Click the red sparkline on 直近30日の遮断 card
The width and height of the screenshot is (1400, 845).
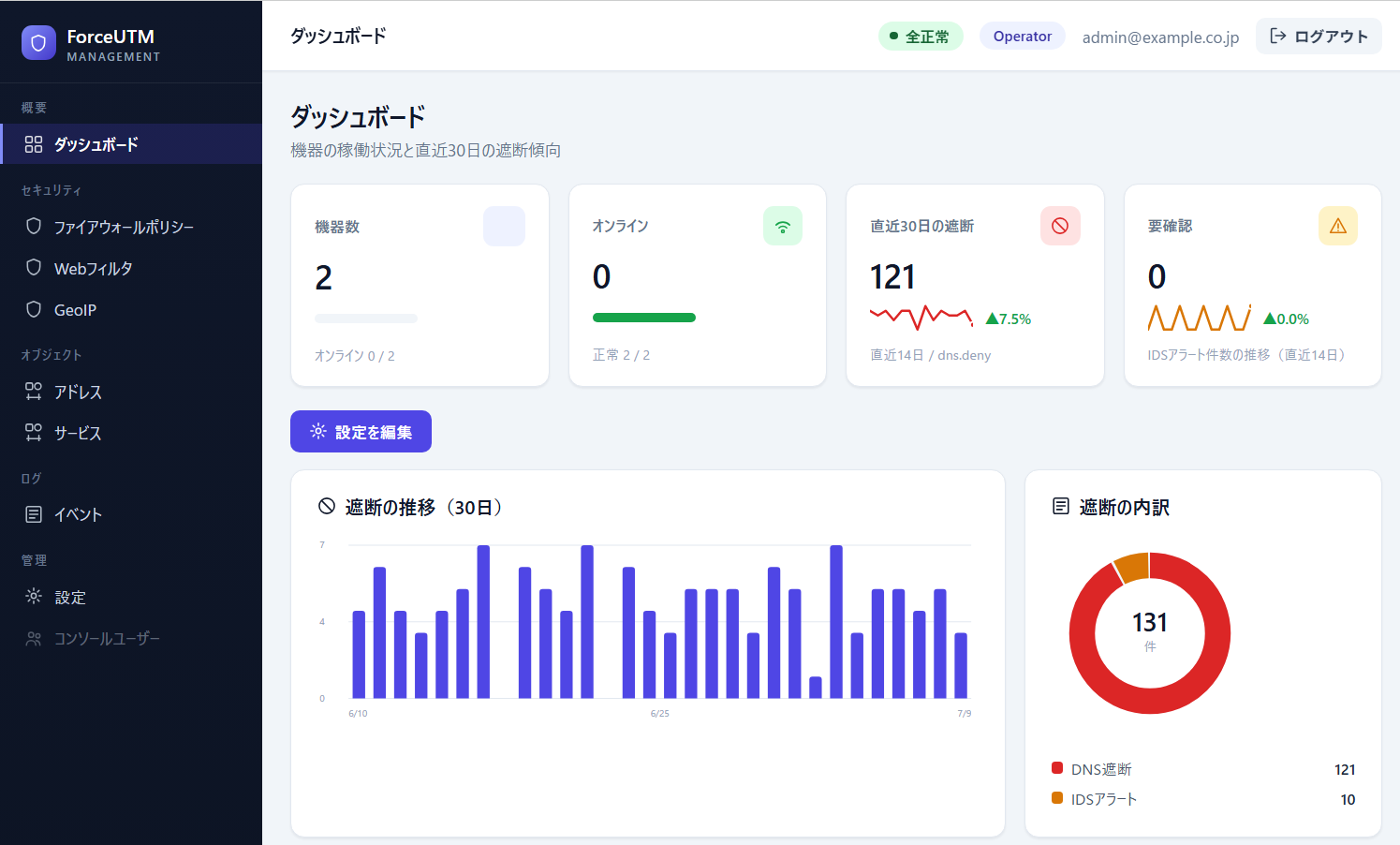pyautogui.click(x=921, y=318)
